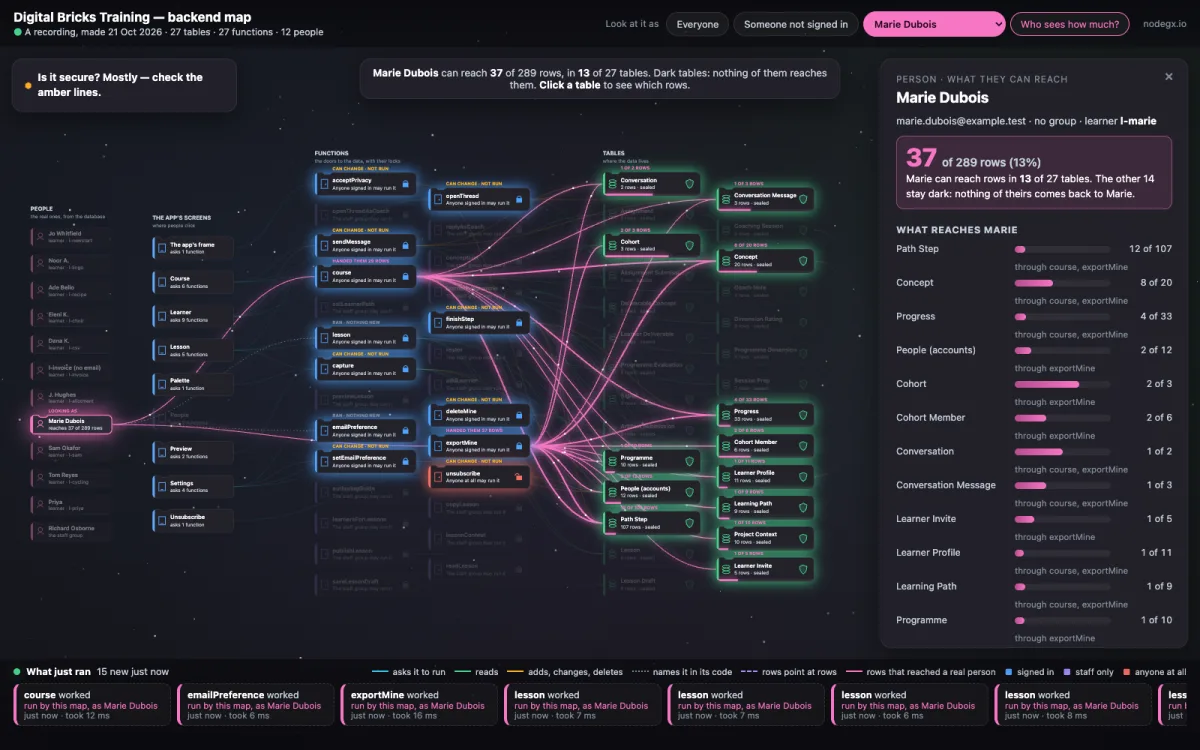Click the shield icon on Conversation table
The width and height of the screenshot is (1200, 750).
(689, 184)
